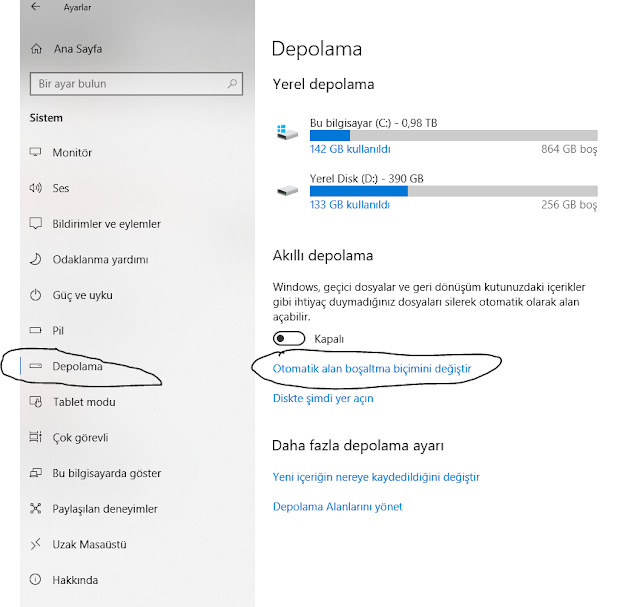Click the Depolama drive icon in sidebar
Image resolution: width=640 pixels, height=607 pixels.
pyautogui.click(x=36, y=366)
